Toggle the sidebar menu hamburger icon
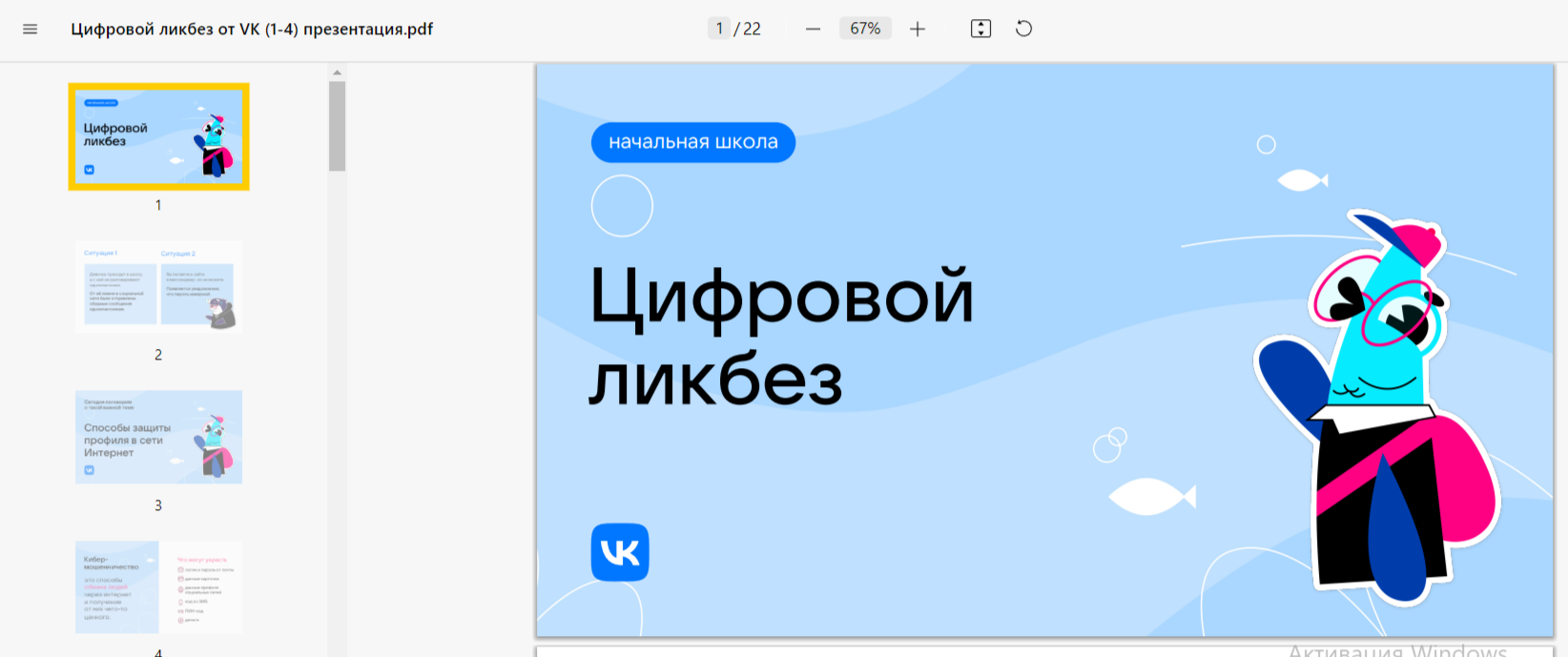The image size is (1568, 657). point(30,29)
